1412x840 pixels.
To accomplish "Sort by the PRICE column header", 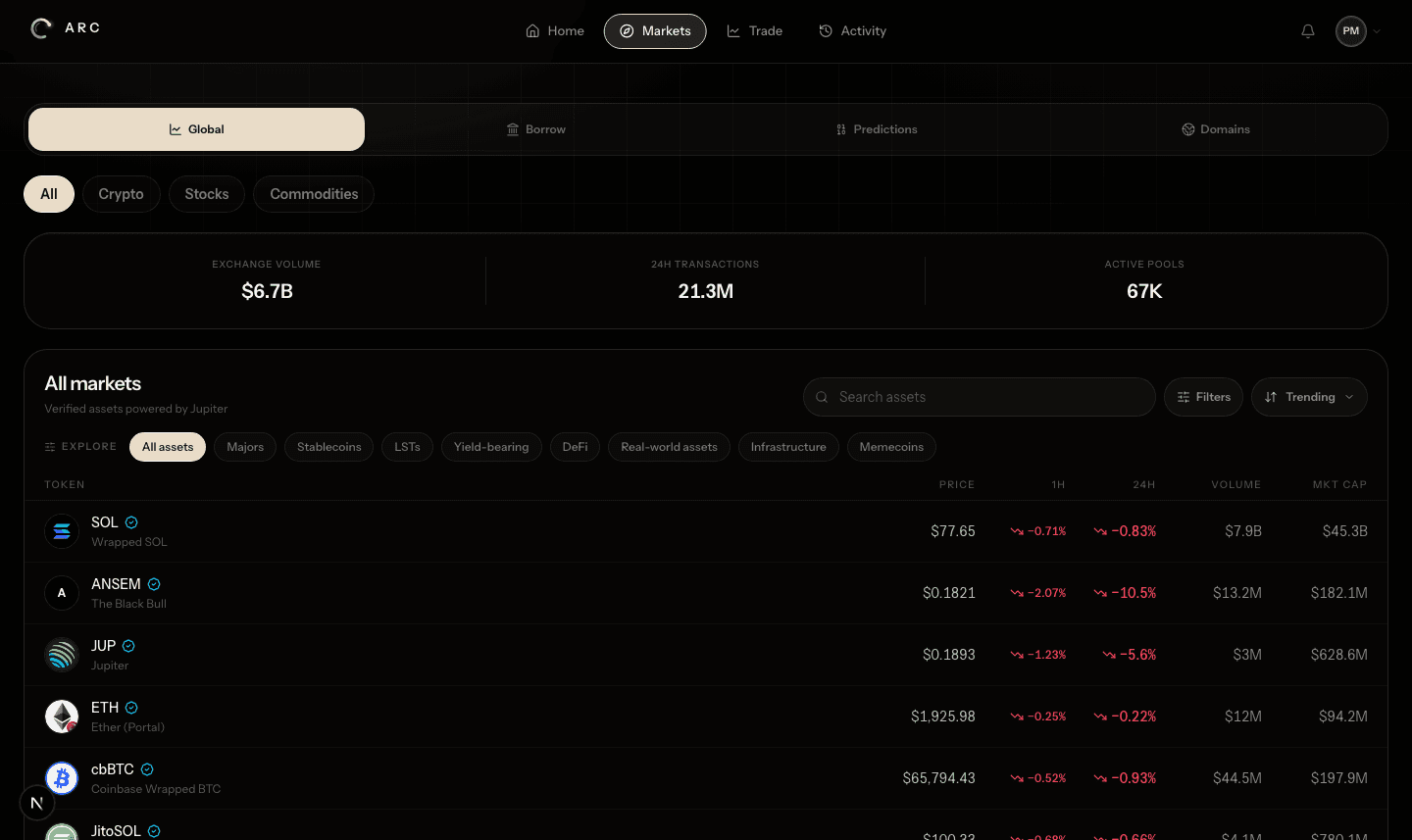I will 956,484.
